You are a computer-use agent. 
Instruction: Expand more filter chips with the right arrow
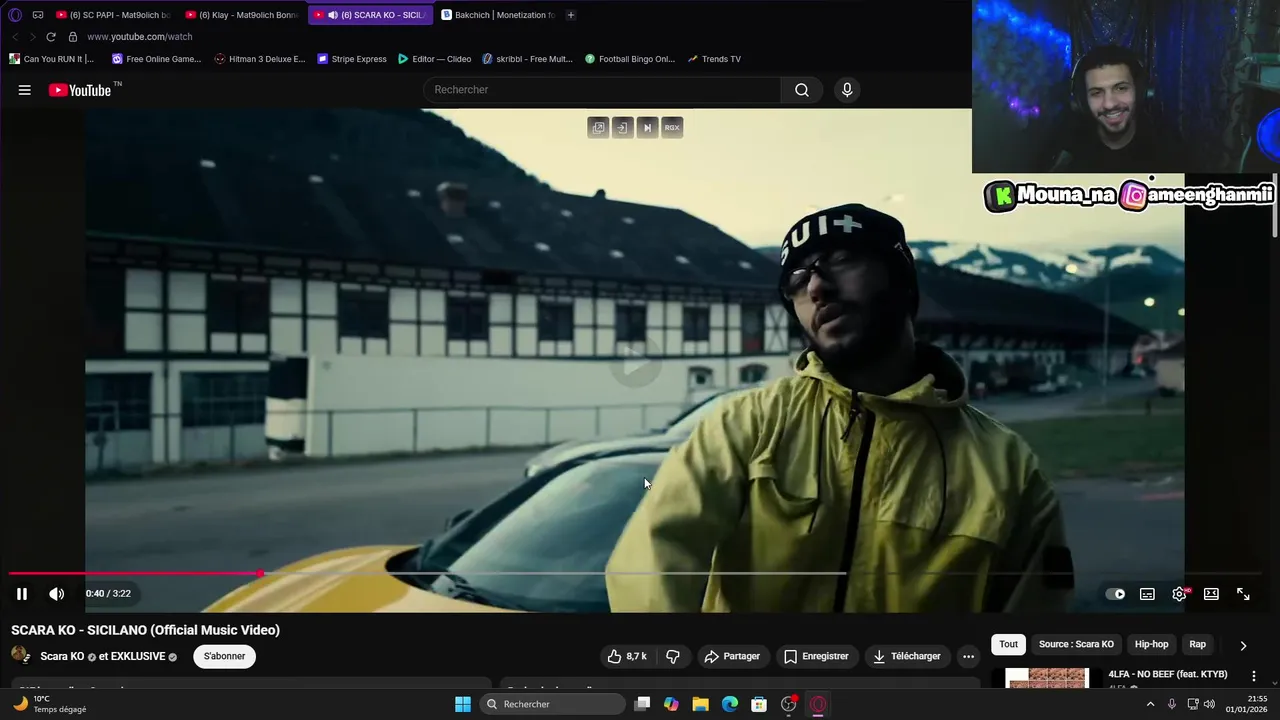click(x=1243, y=645)
